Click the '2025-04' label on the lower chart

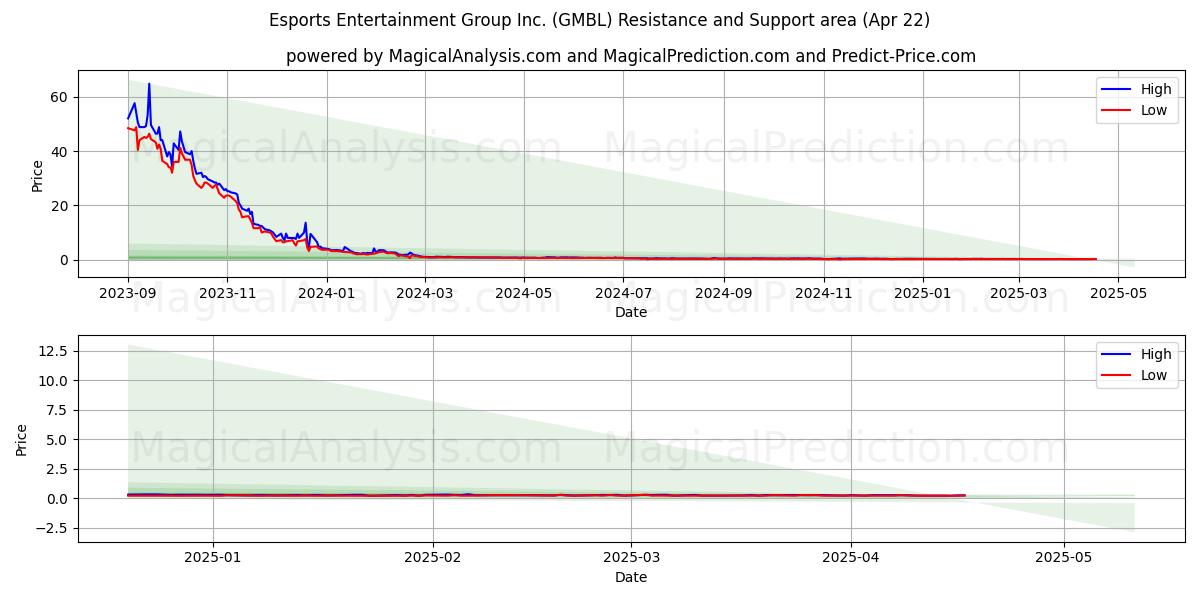pyautogui.click(x=851, y=558)
